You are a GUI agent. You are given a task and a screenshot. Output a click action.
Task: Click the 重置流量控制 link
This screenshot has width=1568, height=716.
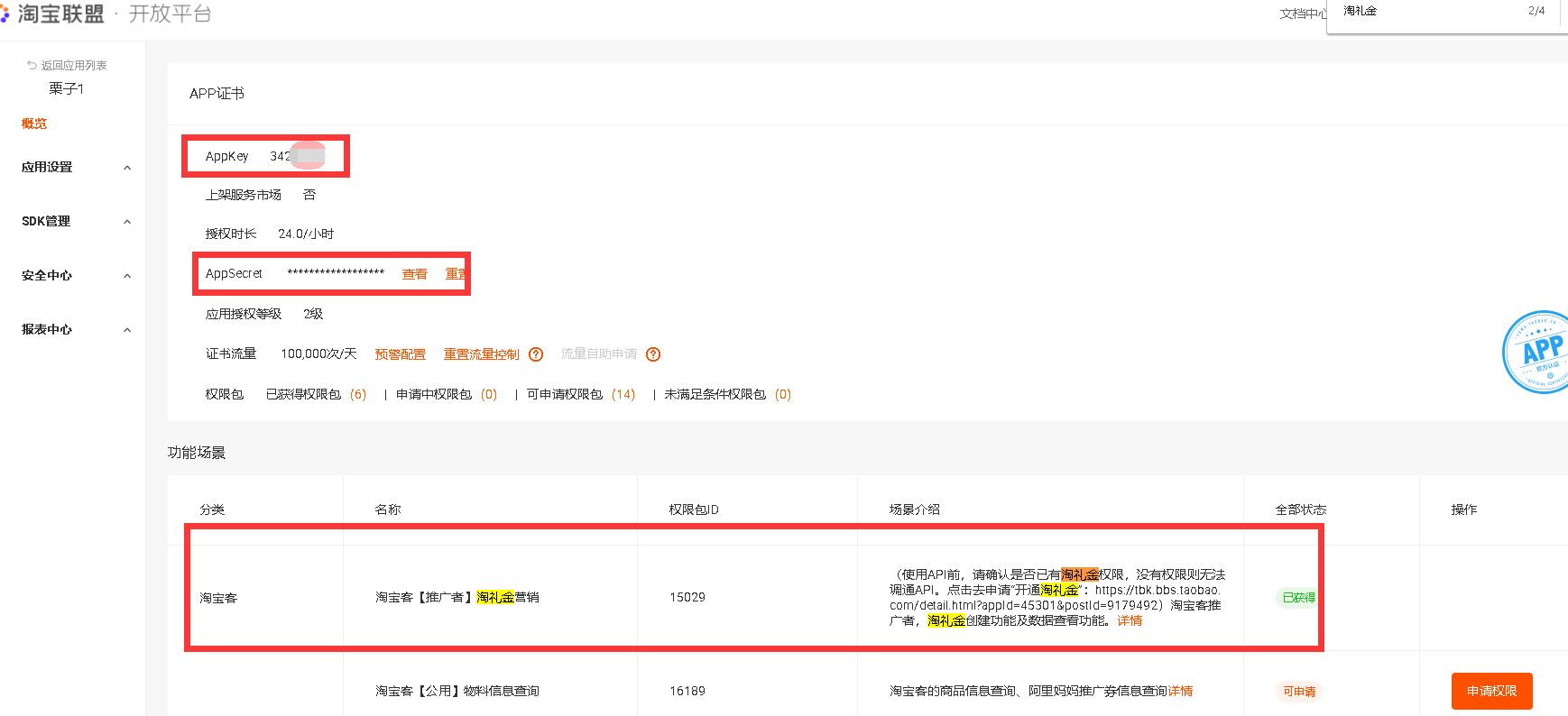(481, 354)
